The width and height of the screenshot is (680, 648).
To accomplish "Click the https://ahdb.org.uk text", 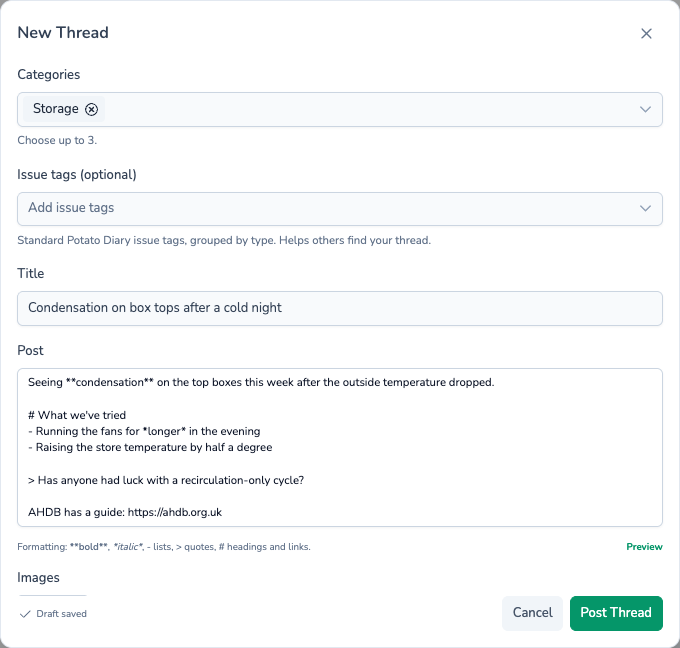I will (174, 512).
